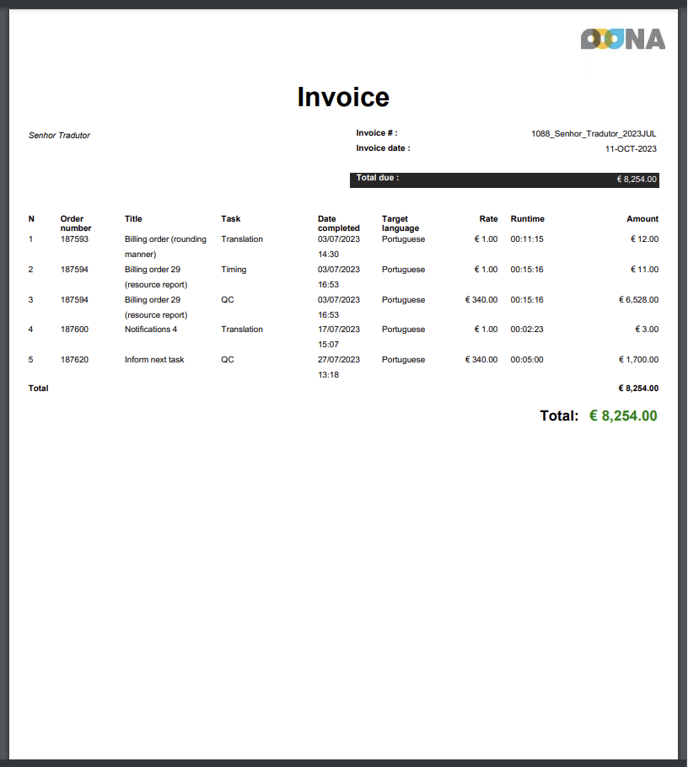Click the black Total due bar label

[x=377, y=178]
